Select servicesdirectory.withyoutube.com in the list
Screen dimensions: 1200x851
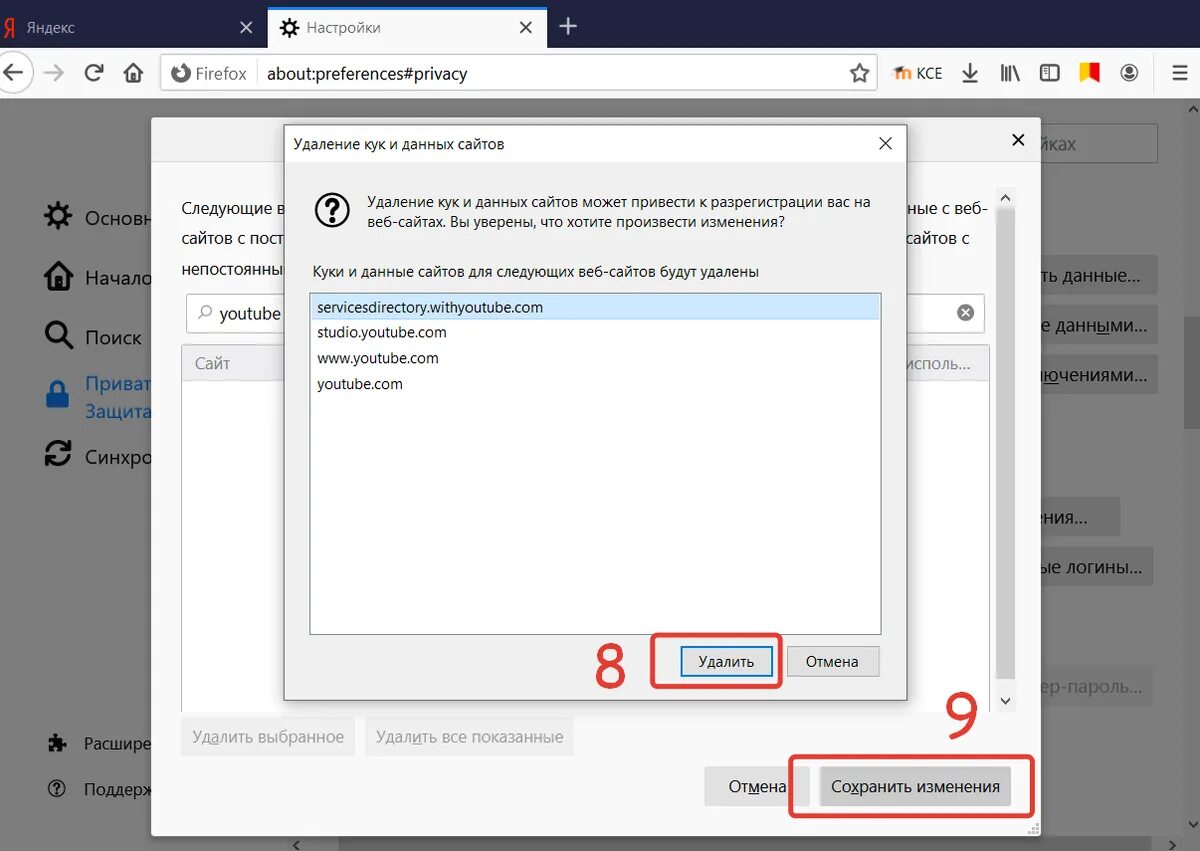595,307
